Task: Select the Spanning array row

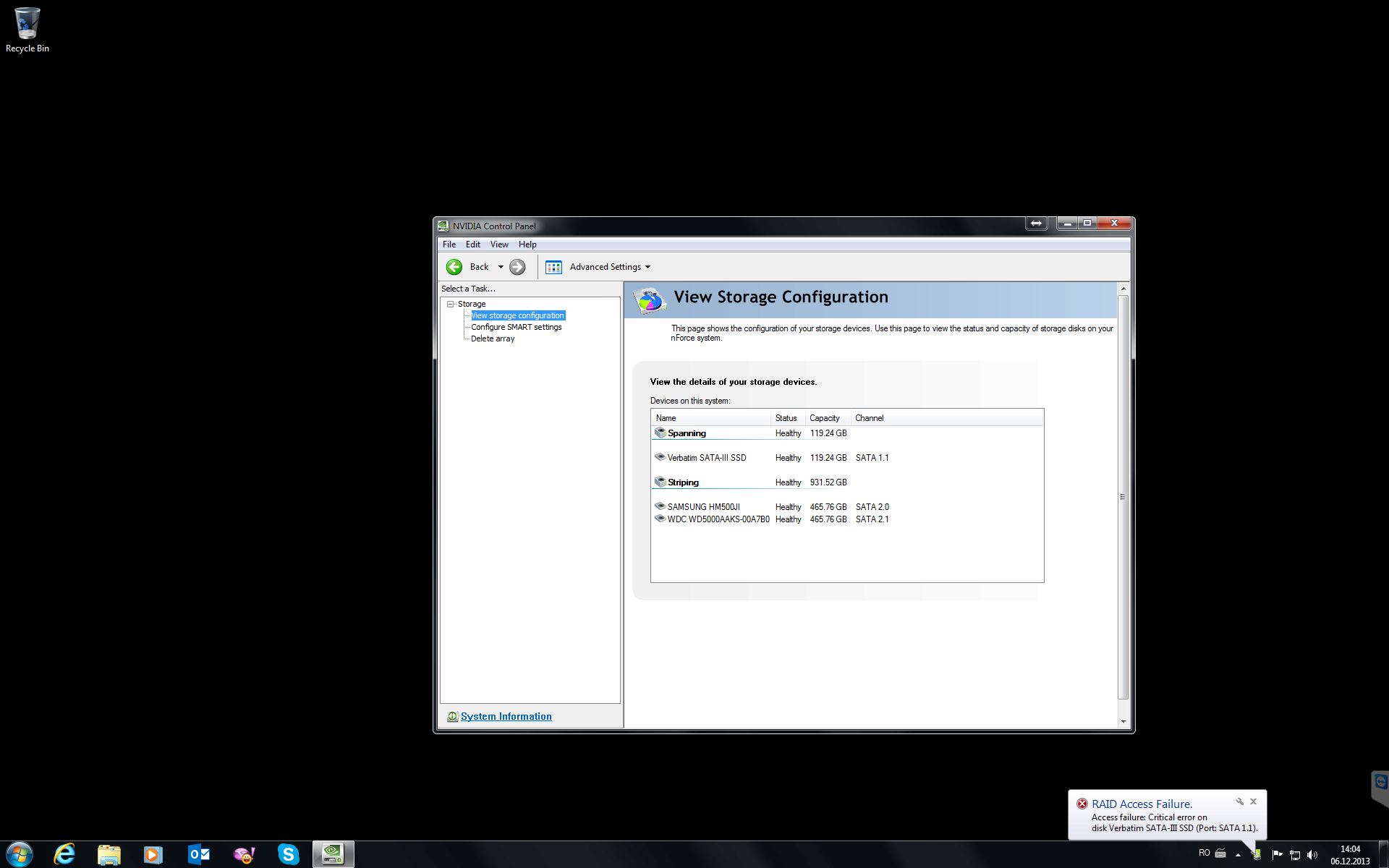Action: (x=846, y=433)
